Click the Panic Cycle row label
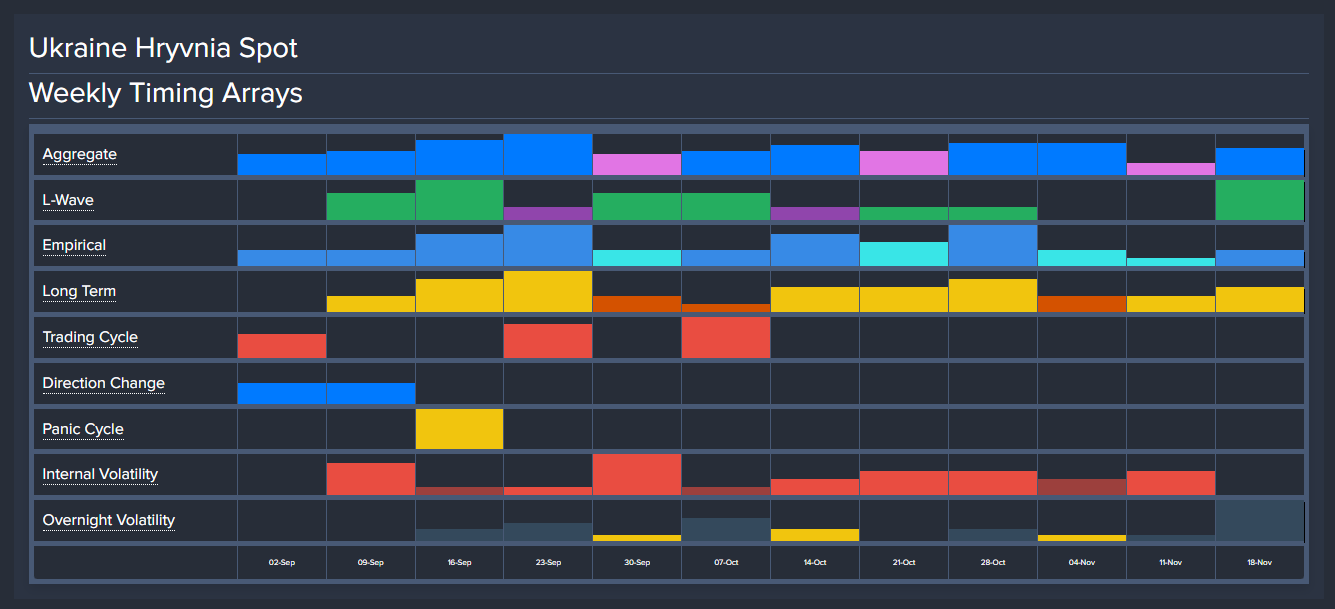1335x609 pixels. point(83,429)
